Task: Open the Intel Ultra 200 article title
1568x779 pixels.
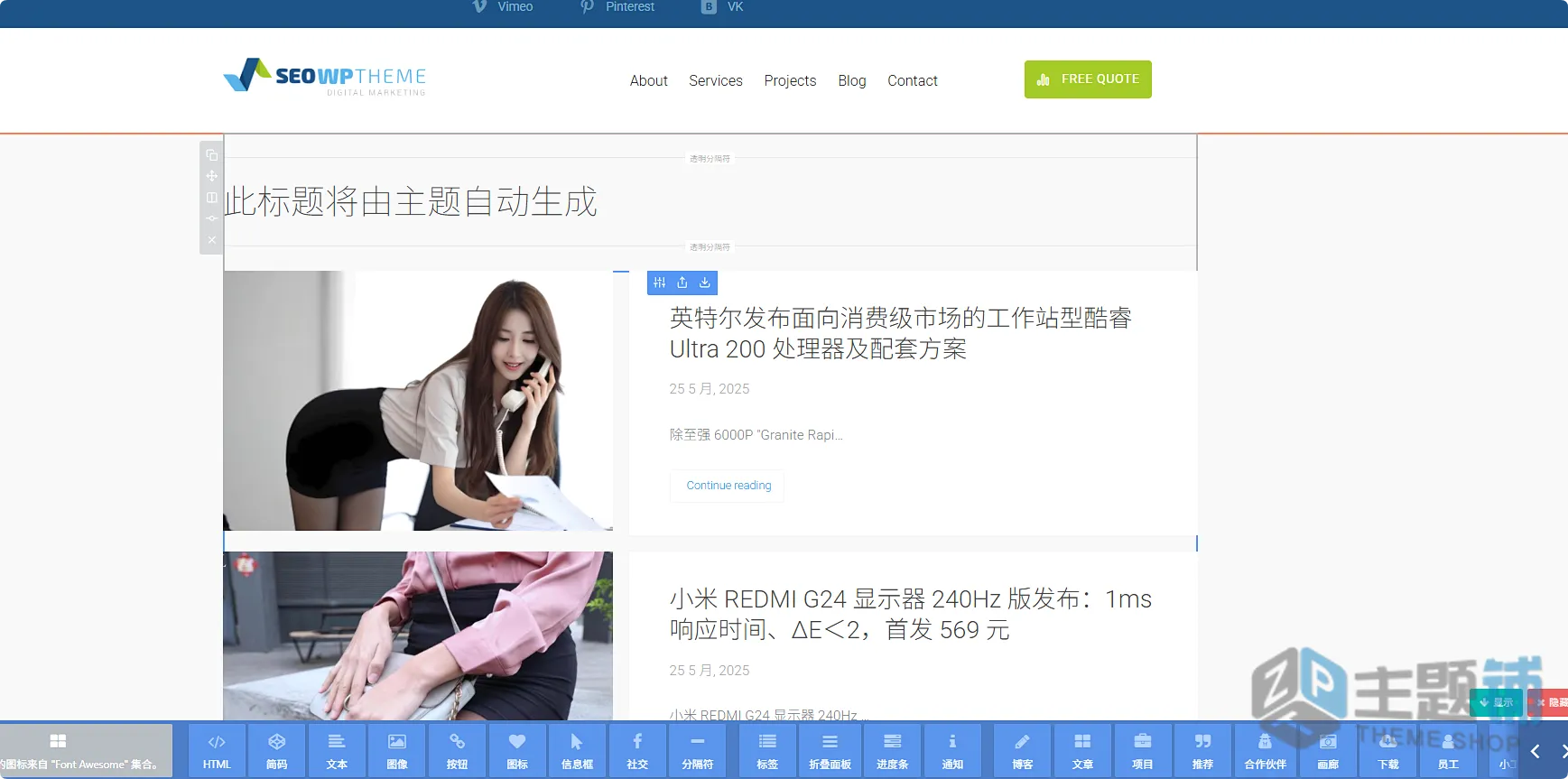Action: click(900, 333)
